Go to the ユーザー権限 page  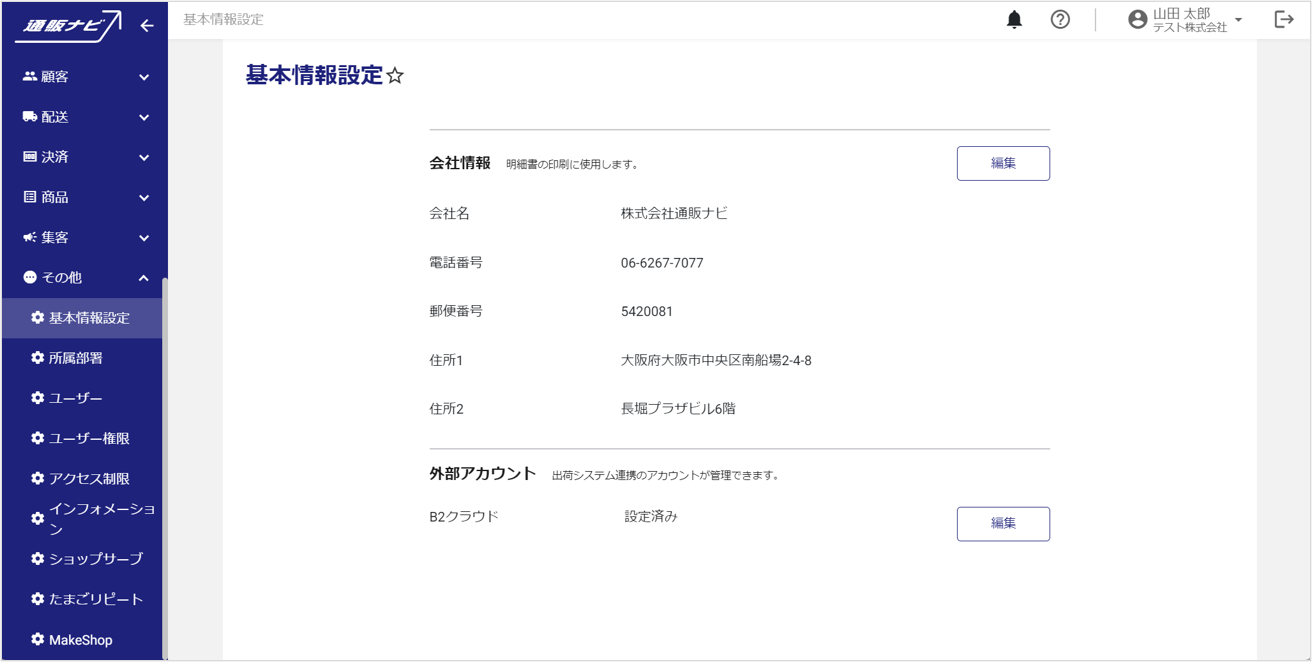pyautogui.click(x=89, y=438)
